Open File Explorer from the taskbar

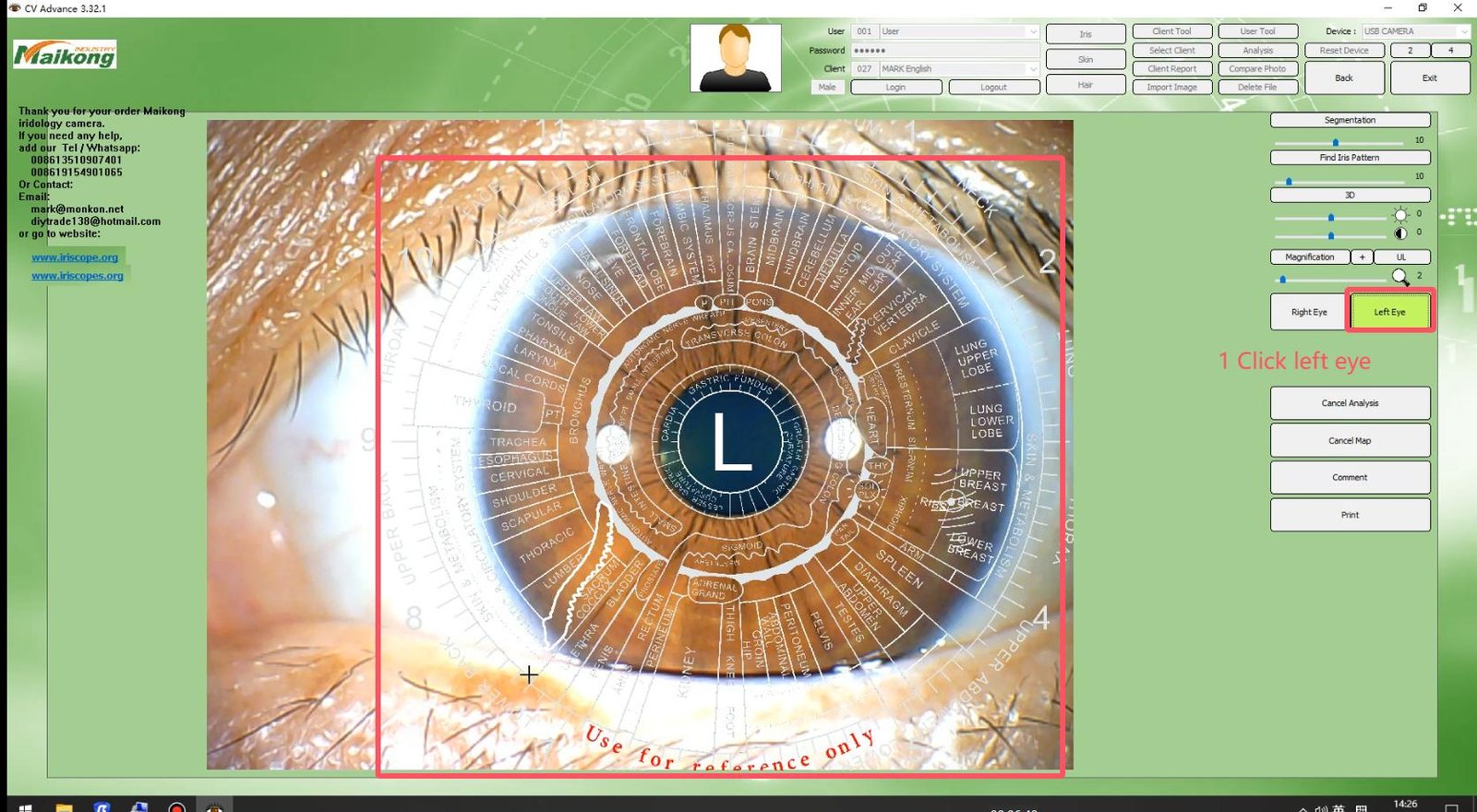(64, 807)
